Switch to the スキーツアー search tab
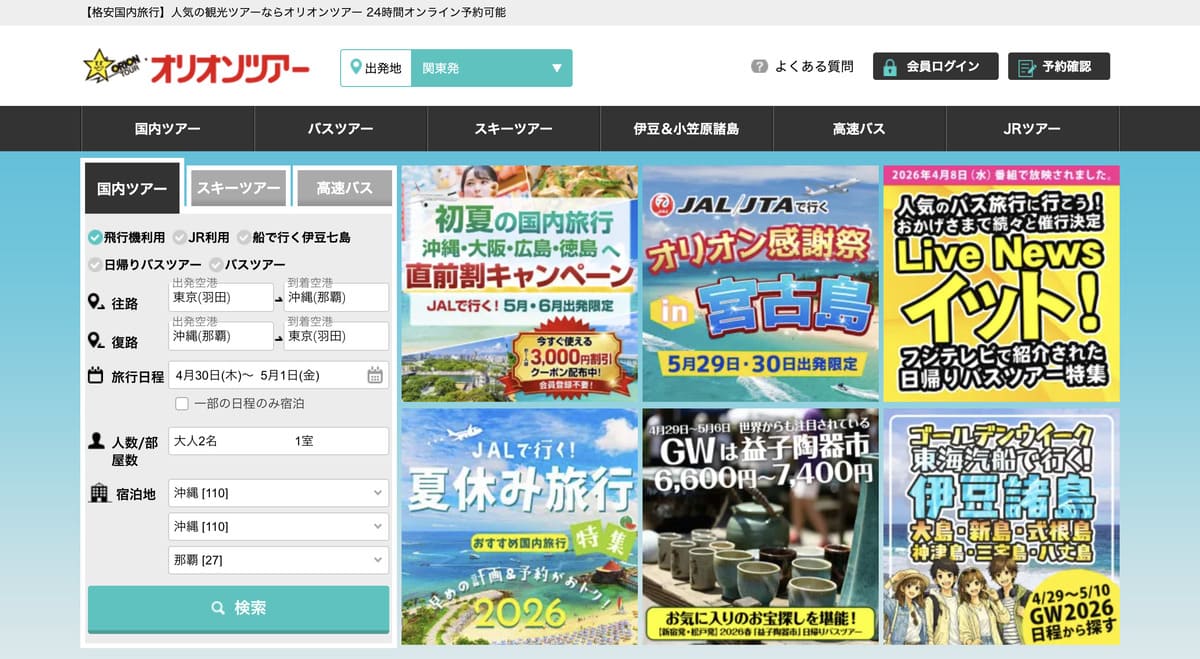This screenshot has height=659, width=1200. (x=239, y=188)
